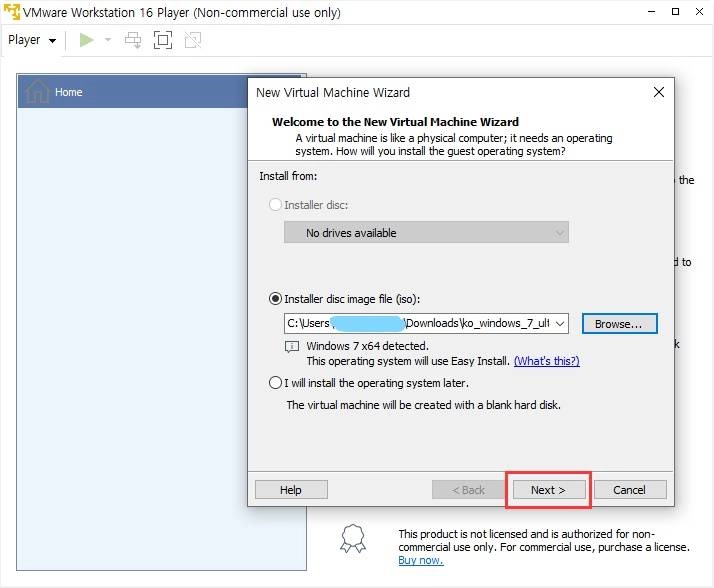Click 'Welcome to the New Virtual Machine Wizard' heading

tap(395, 122)
